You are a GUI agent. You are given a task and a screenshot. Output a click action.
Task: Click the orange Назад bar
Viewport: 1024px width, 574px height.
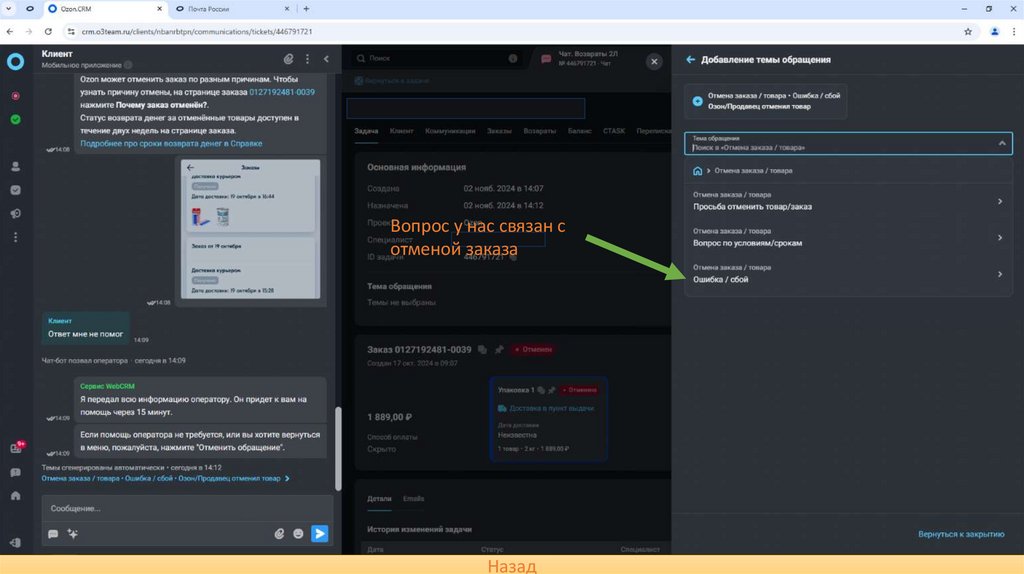(x=512, y=565)
